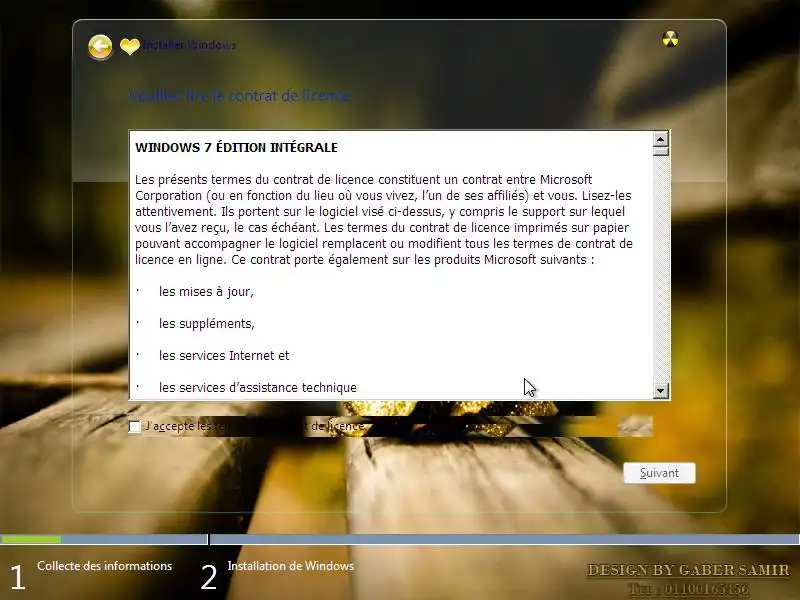Click the line 'les mises à jour,'

tap(206, 291)
